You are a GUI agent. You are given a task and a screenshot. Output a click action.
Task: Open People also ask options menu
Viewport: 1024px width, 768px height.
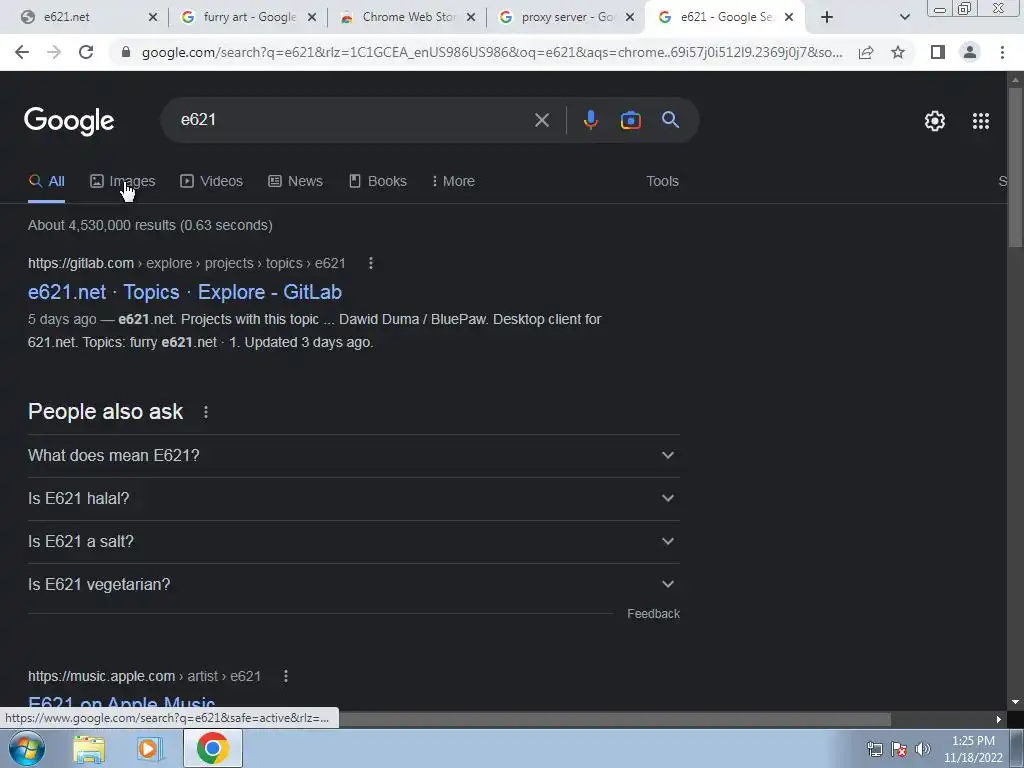click(x=206, y=412)
